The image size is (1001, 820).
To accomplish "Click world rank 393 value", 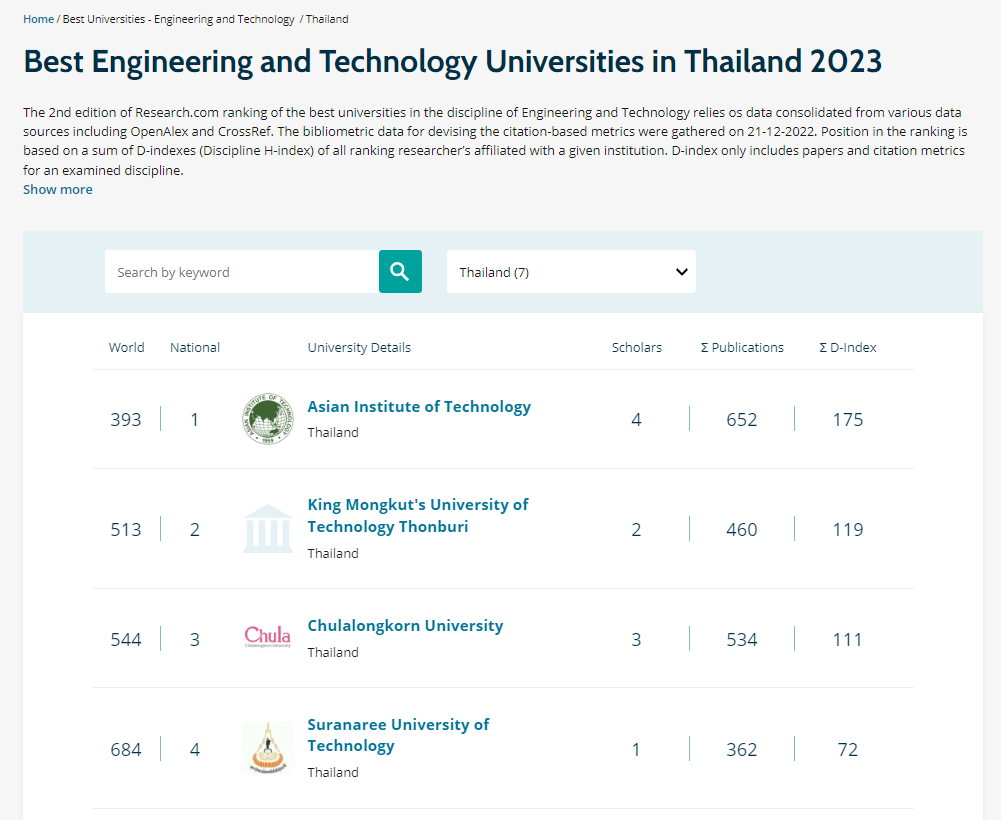I will click(126, 420).
